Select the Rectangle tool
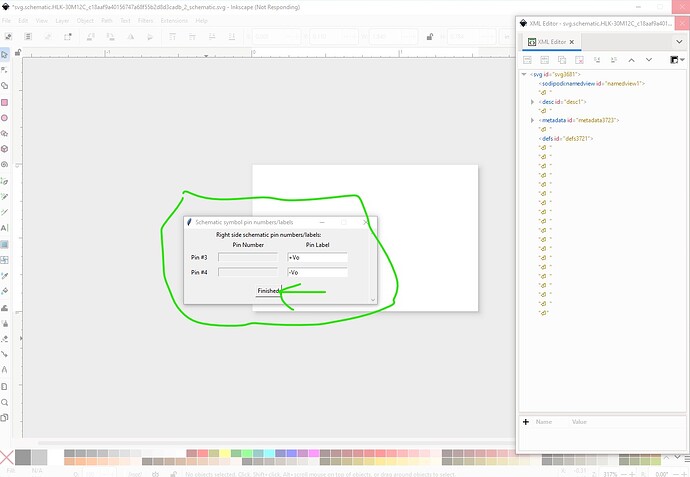690x477 pixels. (4, 103)
